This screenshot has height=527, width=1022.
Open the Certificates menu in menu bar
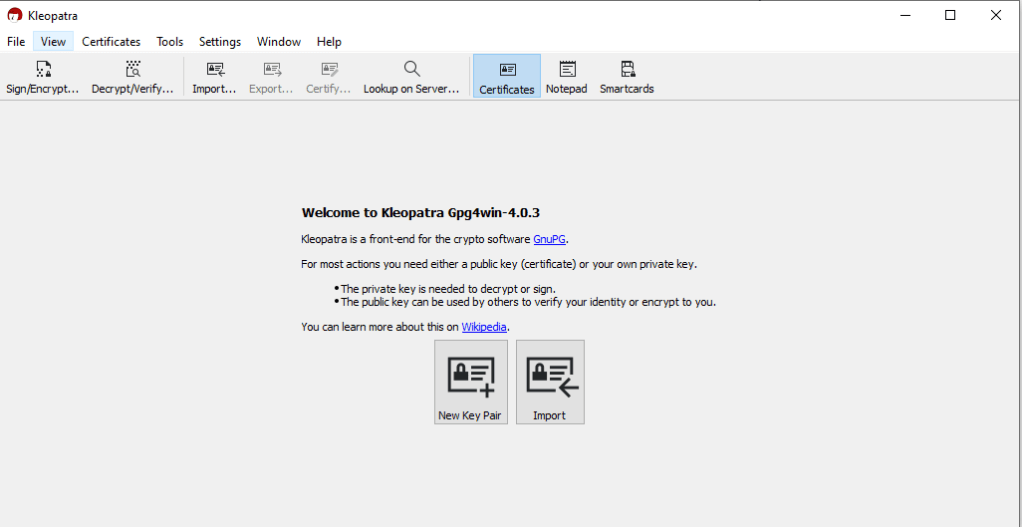tap(111, 42)
